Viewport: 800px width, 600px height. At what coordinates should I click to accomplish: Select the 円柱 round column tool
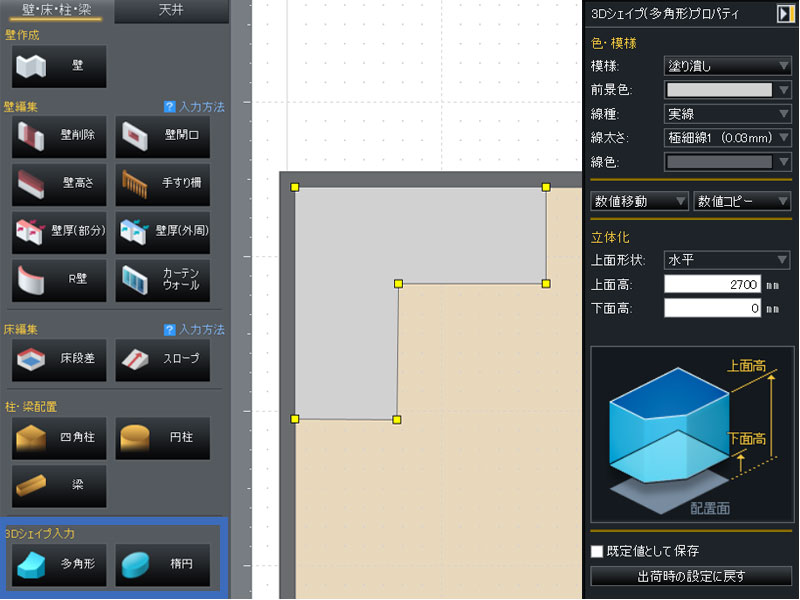coord(162,438)
